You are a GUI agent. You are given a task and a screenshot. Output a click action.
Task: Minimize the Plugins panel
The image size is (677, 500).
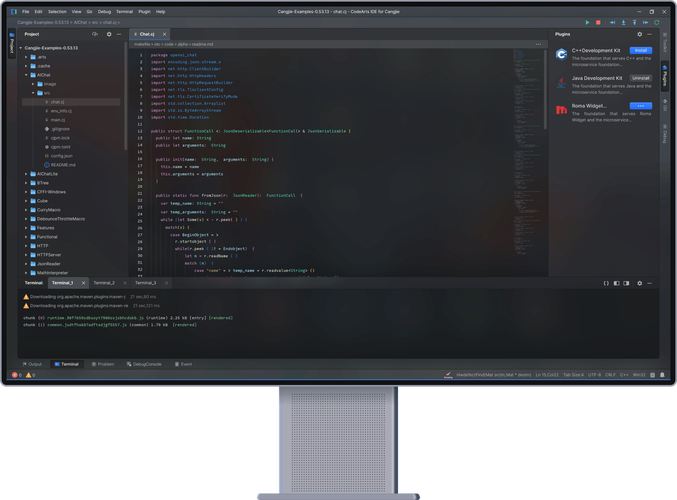pyautogui.click(x=649, y=34)
